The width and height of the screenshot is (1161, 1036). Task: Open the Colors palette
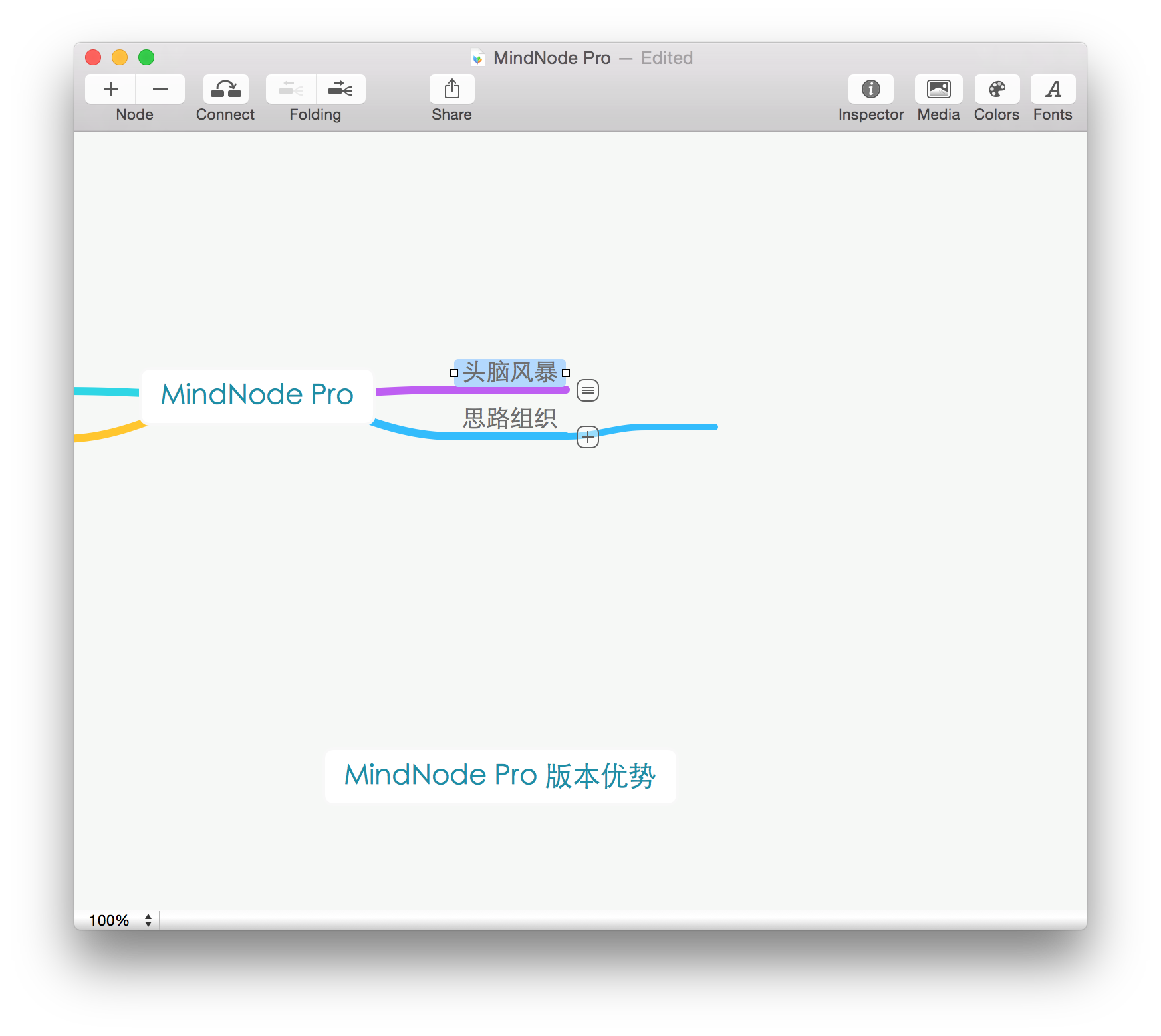pos(997,89)
